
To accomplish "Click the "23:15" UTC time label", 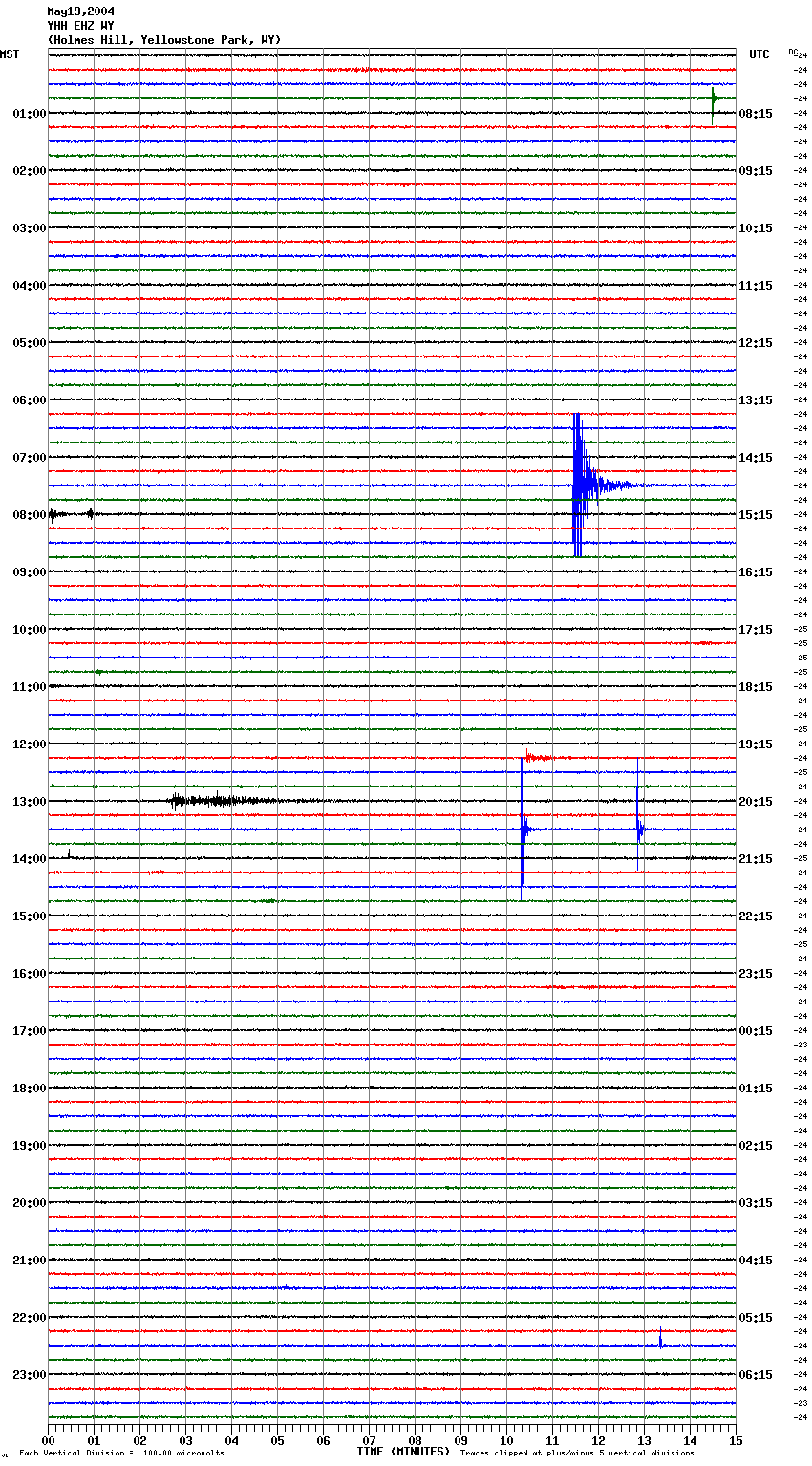I will tap(756, 974).
